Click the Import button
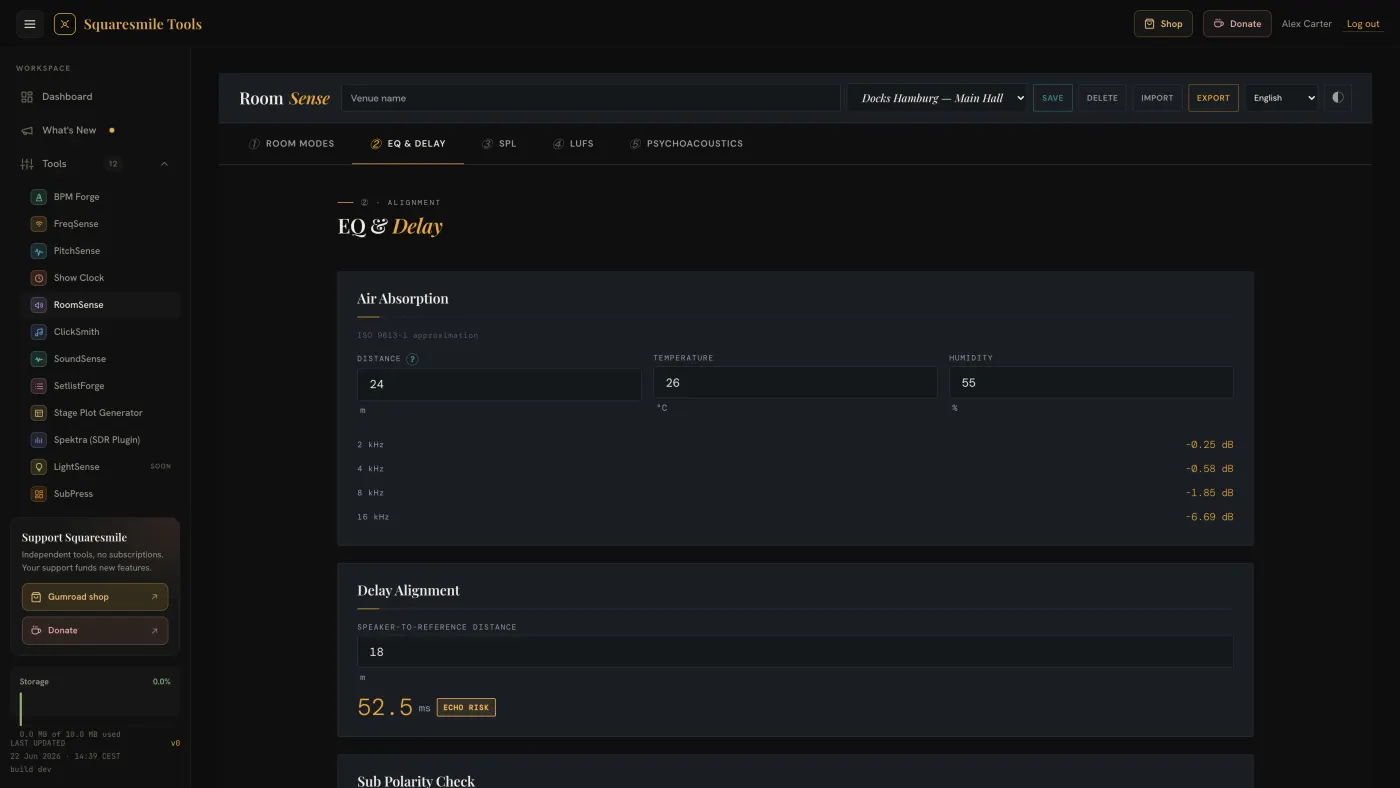Viewport: 1400px width, 788px height. (1157, 98)
